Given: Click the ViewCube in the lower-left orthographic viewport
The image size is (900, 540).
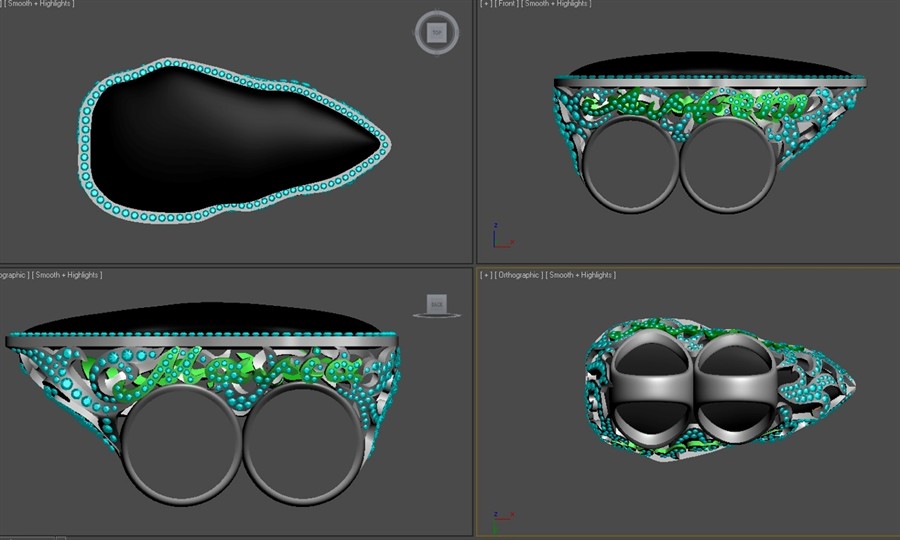Looking at the screenshot, I should [435, 304].
